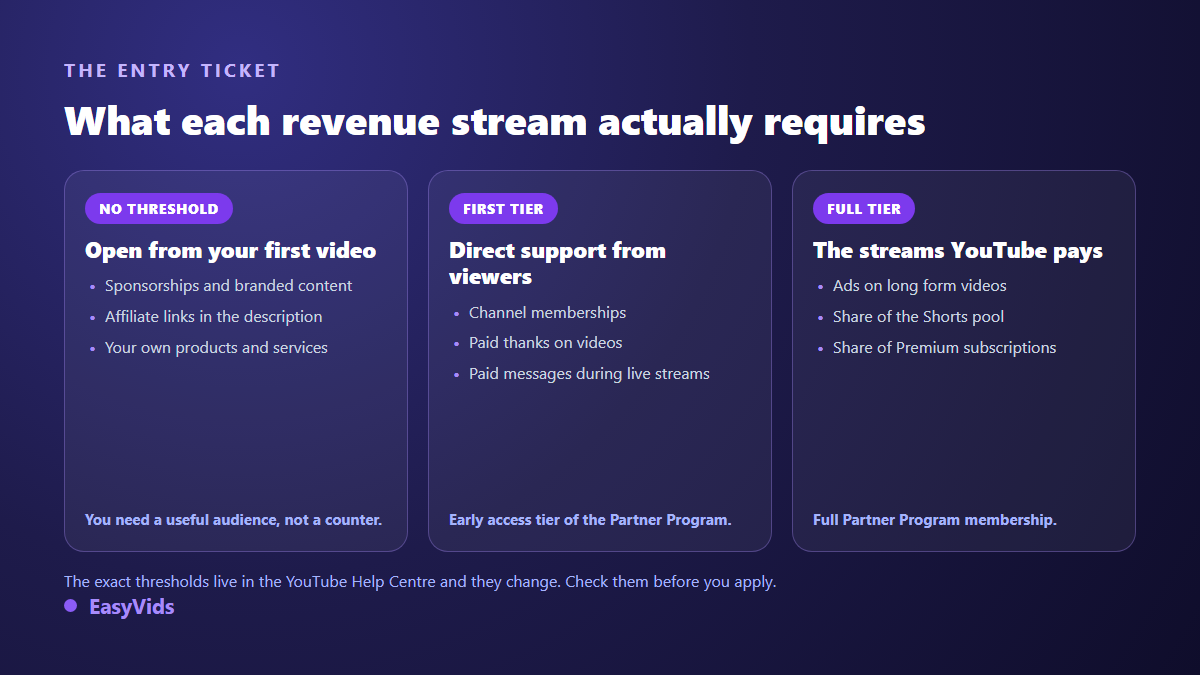Click the NO THRESHOLD badge

159,209
